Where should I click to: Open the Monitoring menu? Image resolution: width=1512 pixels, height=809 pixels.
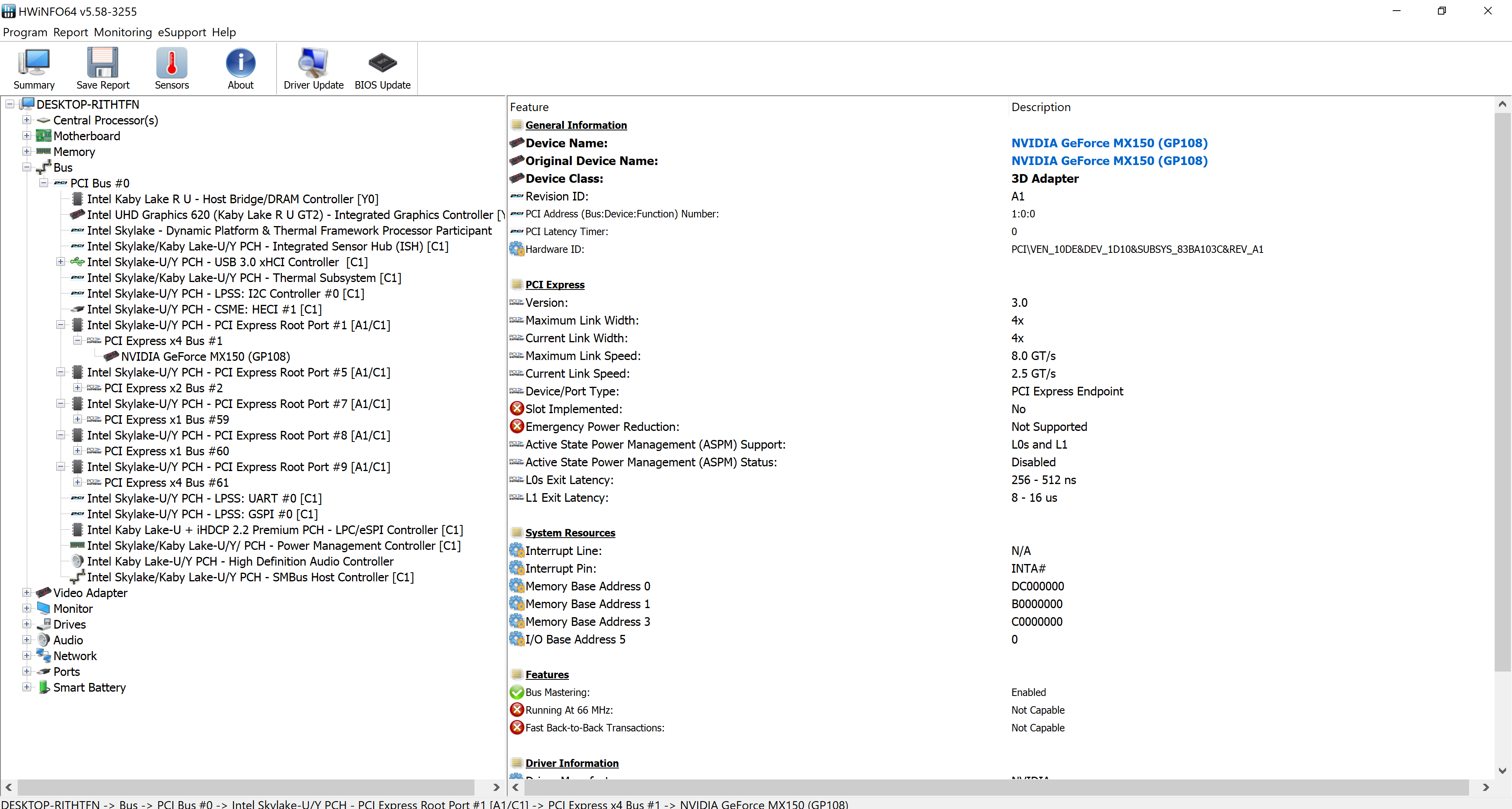123,32
